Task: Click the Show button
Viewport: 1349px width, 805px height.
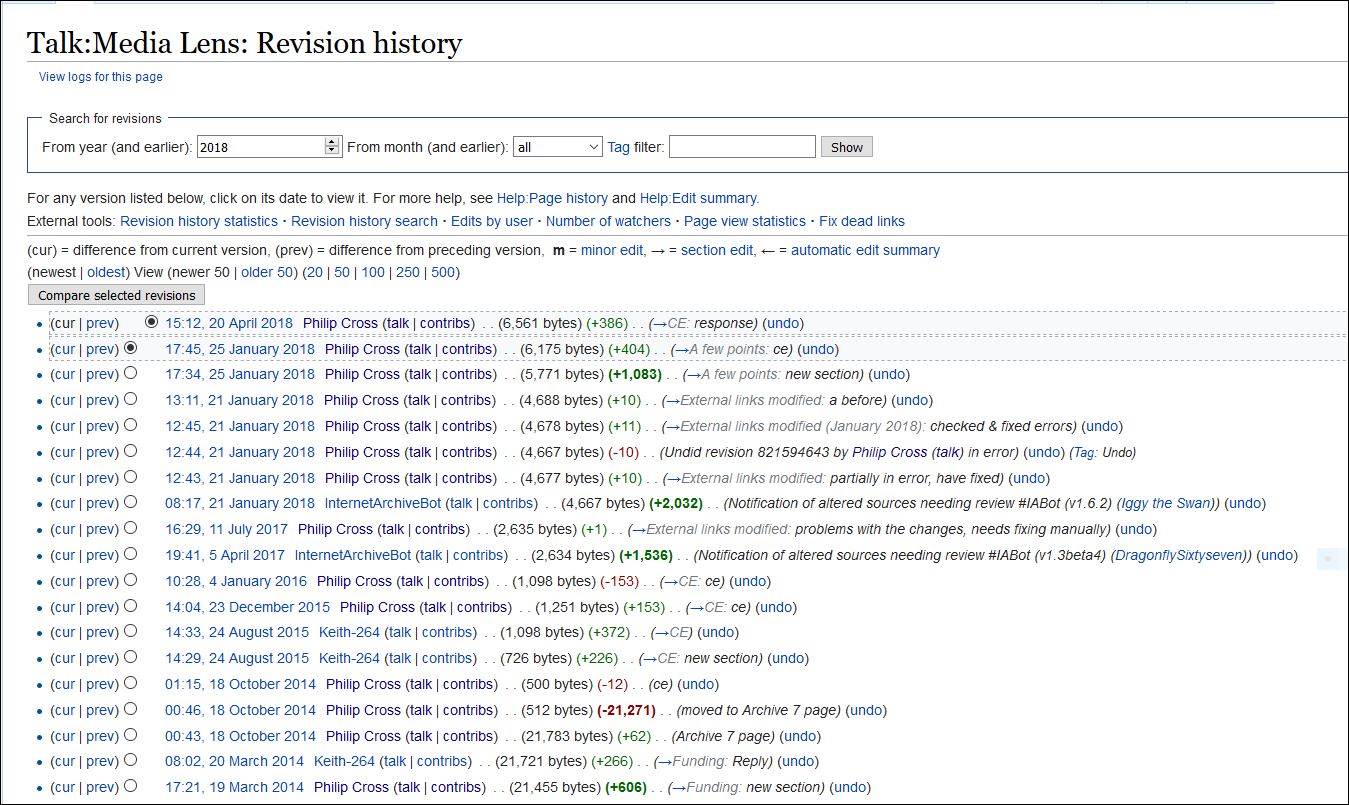Action: tap(847, 147)
